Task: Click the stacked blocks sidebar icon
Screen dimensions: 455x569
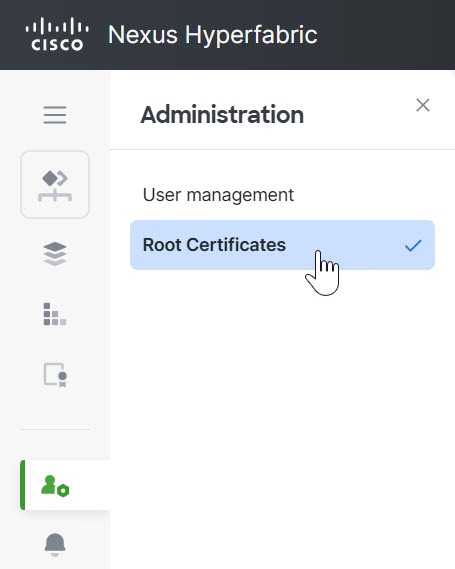Action: (55, 314)
